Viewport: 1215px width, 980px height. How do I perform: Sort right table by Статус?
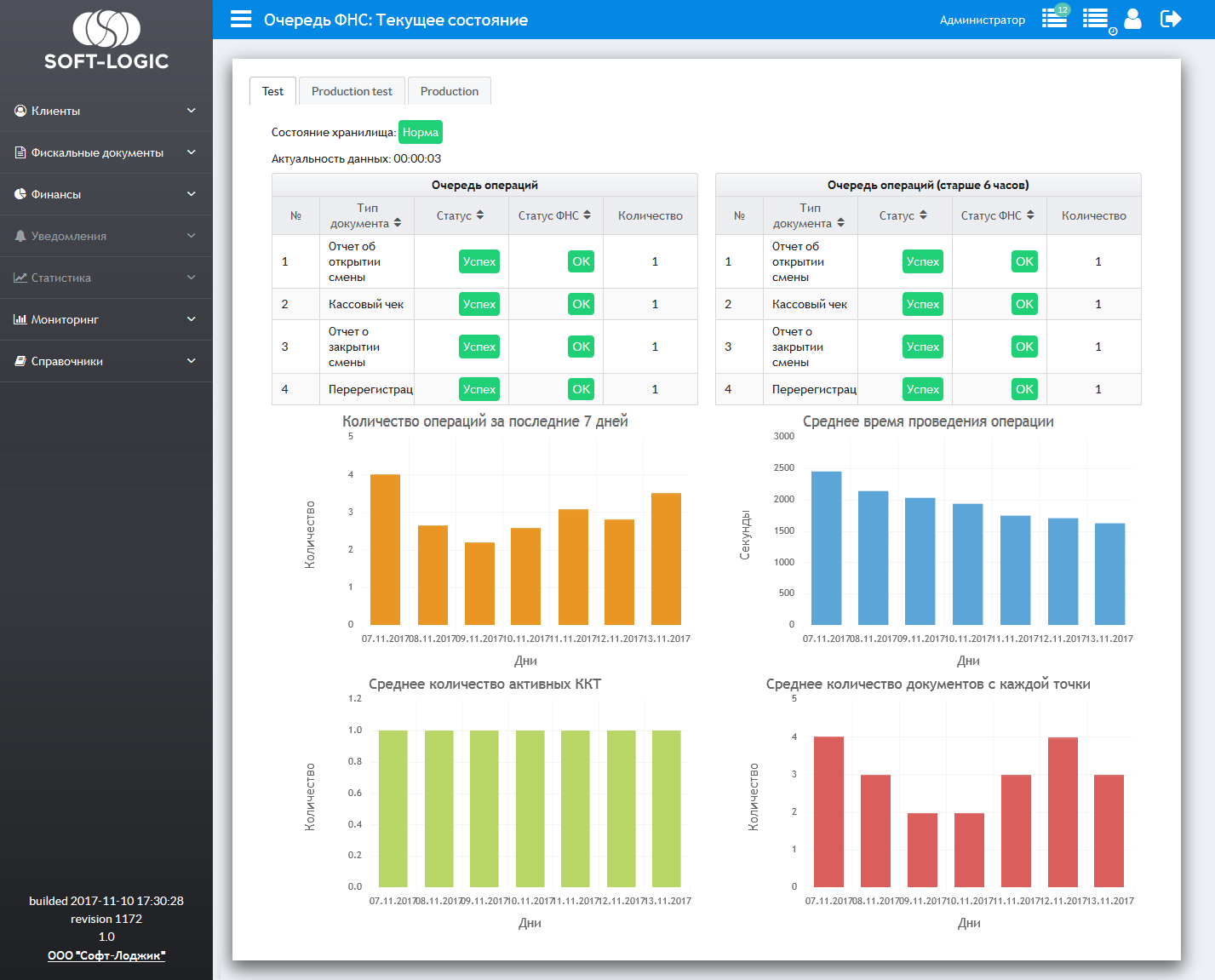pos(923,215)
